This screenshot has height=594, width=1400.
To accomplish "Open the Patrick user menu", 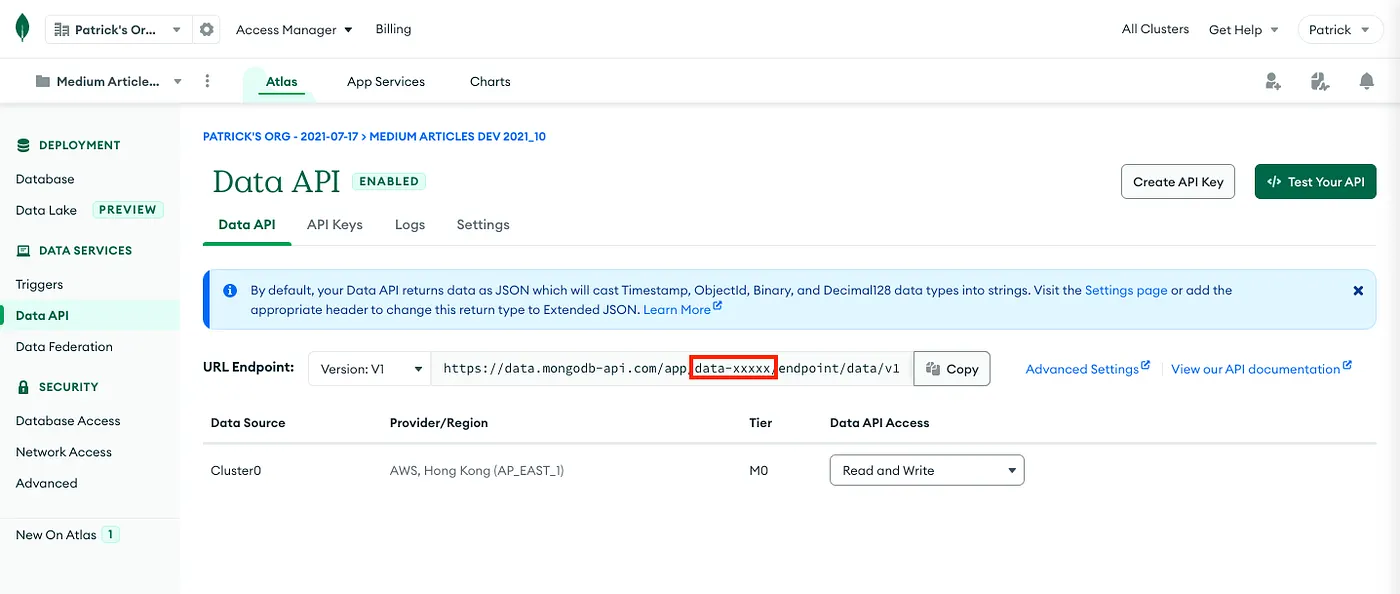I will 1338,30.
